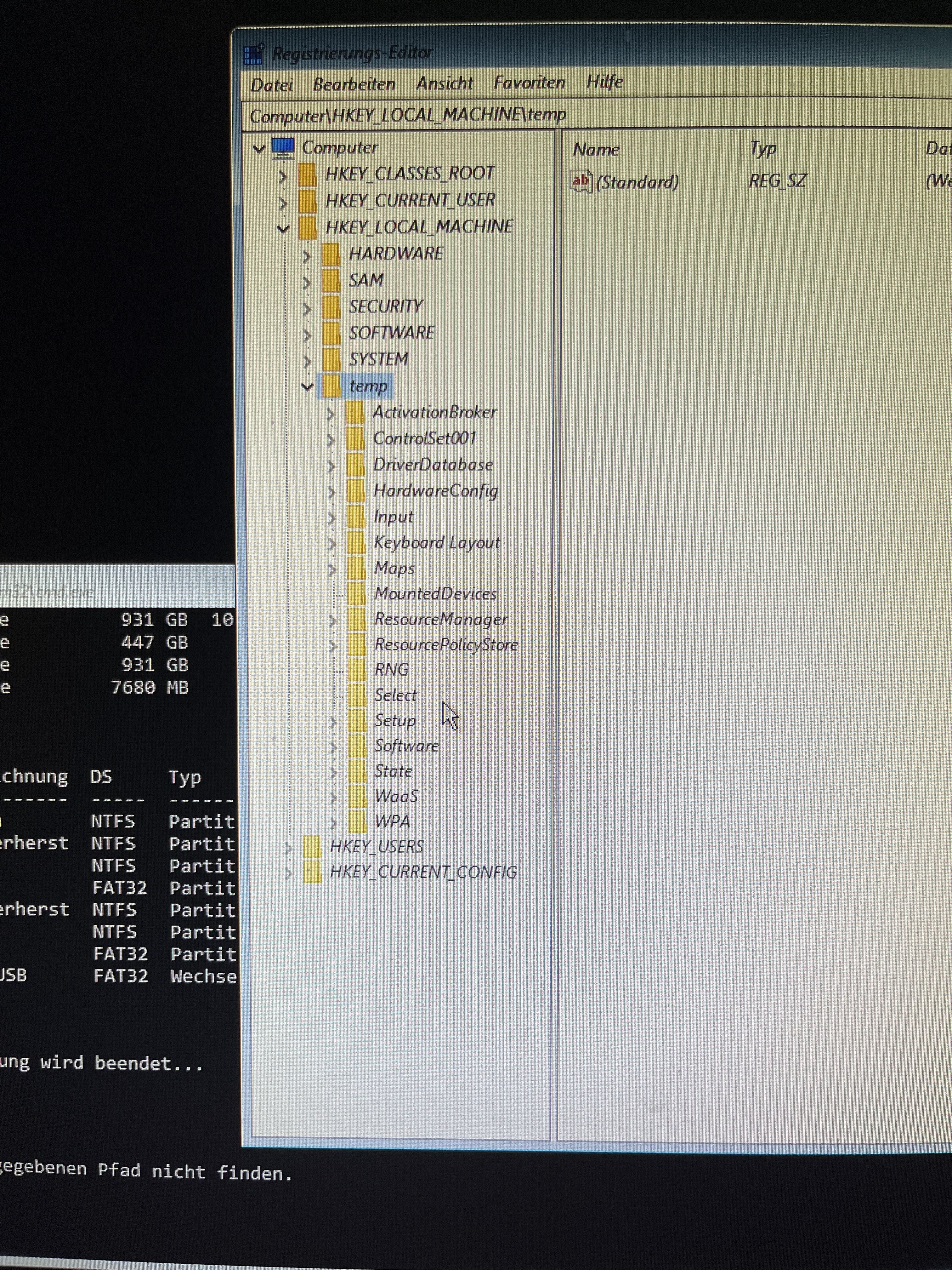Click the RNG folder icon

(x=357, y=670)
